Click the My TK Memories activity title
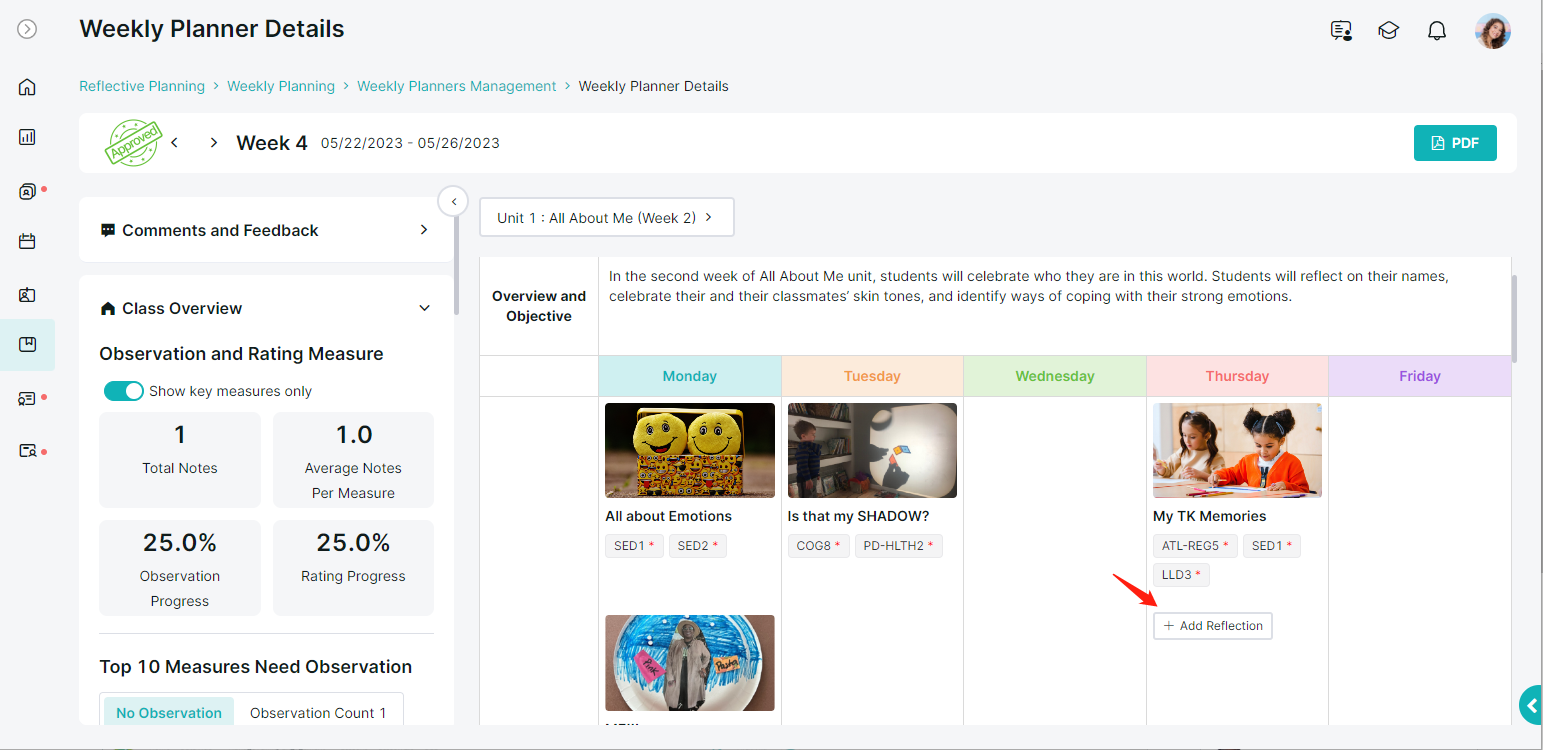This screenshot has height=750, width=1543. (1210, 516)
